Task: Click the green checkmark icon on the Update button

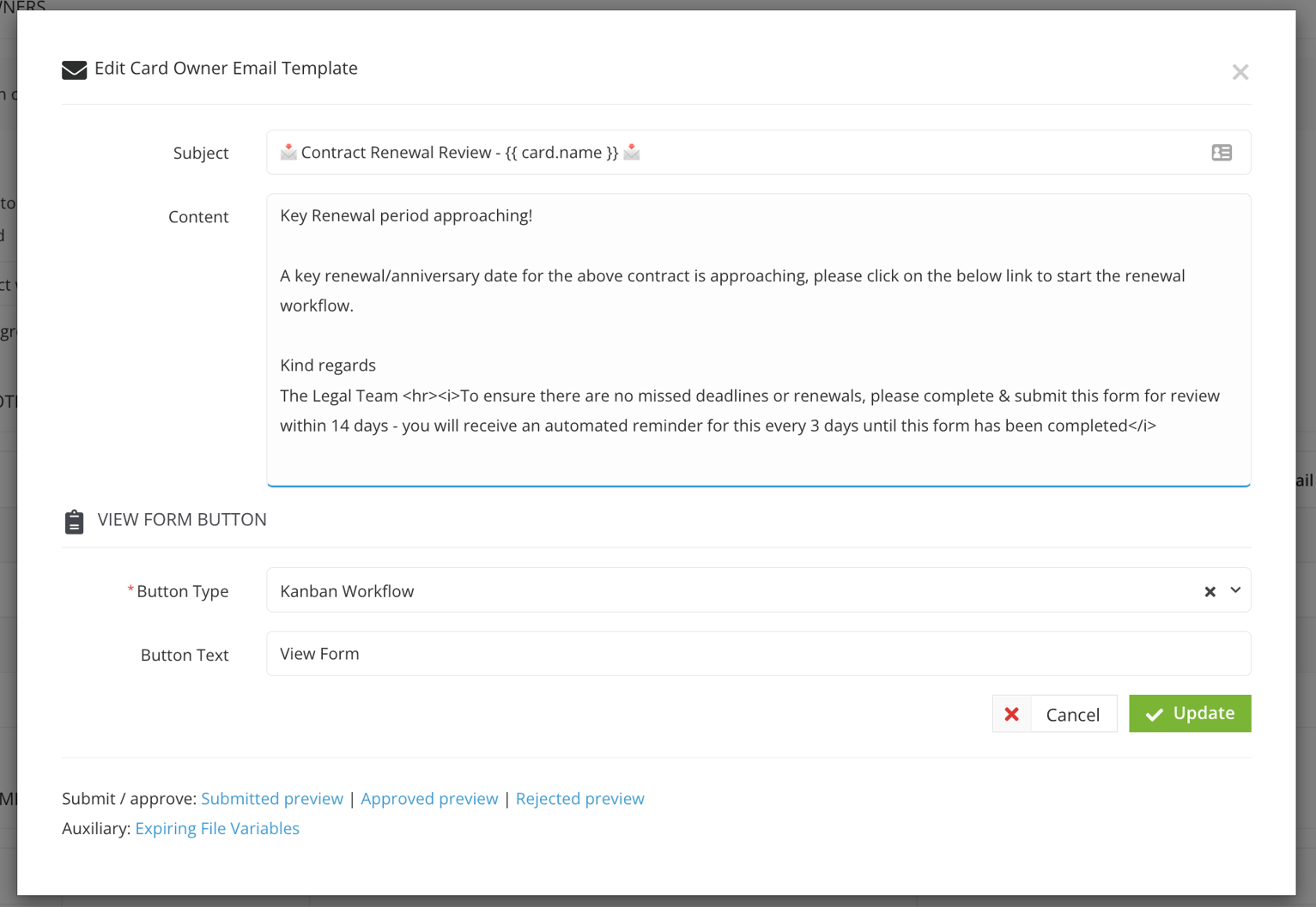Action: coord(1154,713)
